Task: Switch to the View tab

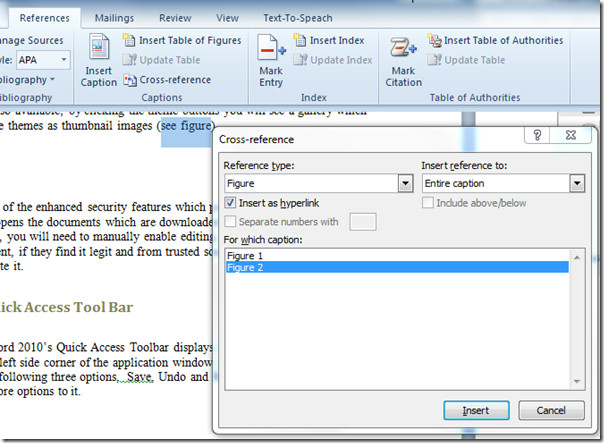Action: click(x=227, y=18)
